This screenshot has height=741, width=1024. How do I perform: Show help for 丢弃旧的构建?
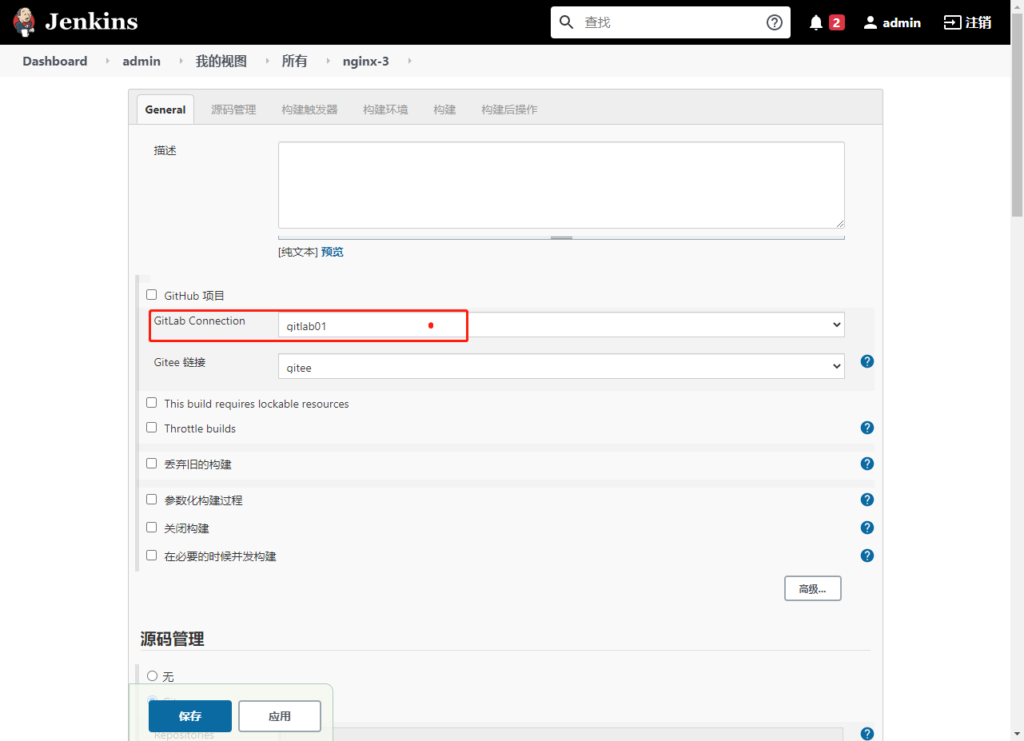[867, 464]
